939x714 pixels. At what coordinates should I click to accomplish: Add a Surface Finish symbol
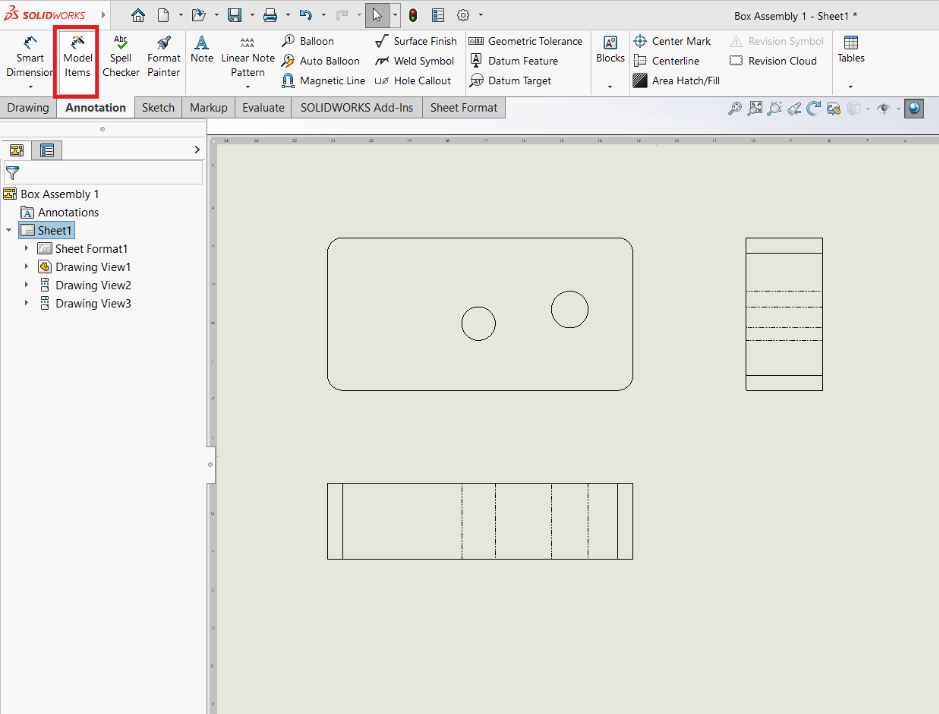pyautogui.click(x=416, y=41)
